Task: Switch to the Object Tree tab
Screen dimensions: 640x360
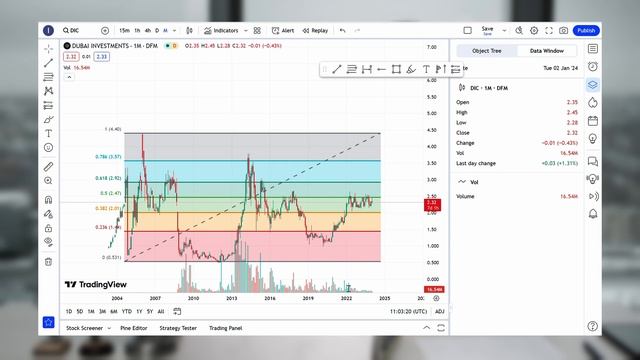Action: tap(487, 51)
